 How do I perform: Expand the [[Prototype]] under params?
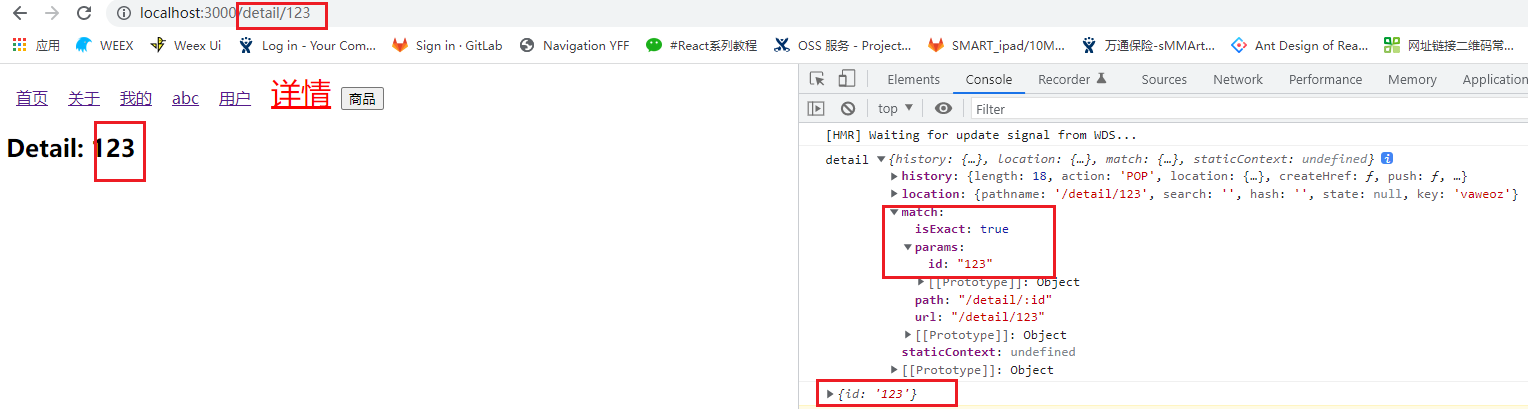[922, 282]
